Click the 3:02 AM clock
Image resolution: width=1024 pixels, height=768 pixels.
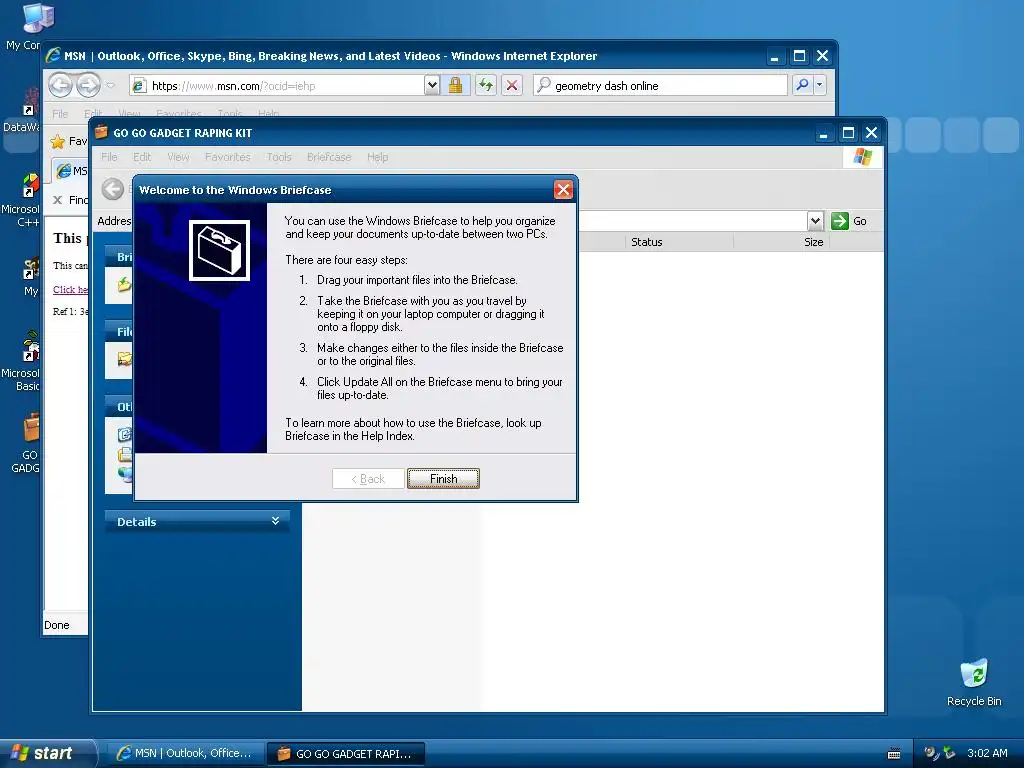[987, 753]
